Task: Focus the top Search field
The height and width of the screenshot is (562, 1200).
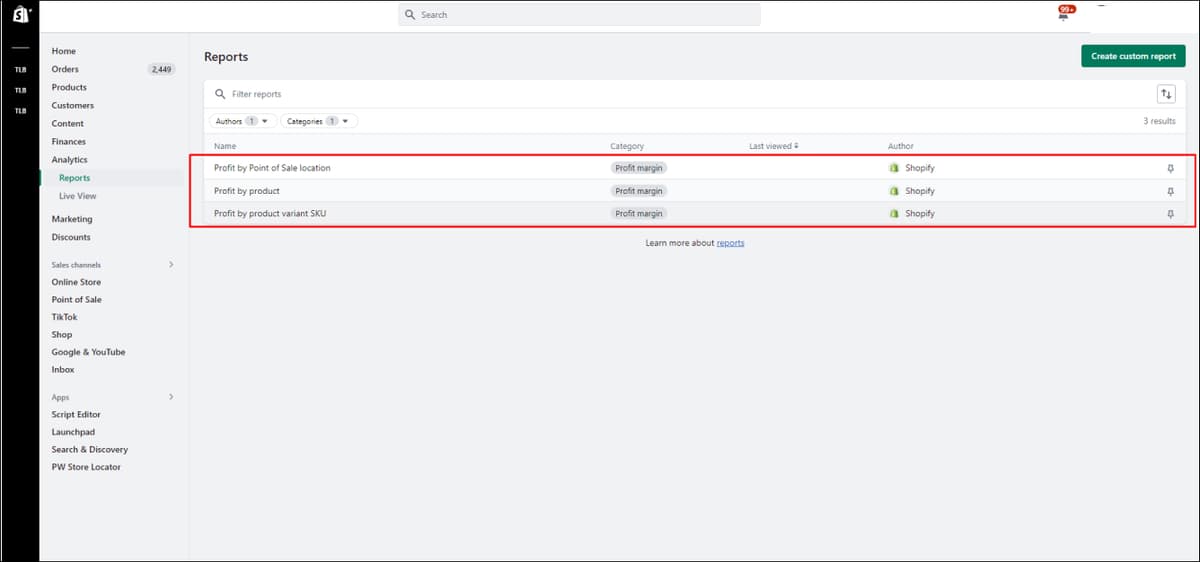Action: coord(579,15)
